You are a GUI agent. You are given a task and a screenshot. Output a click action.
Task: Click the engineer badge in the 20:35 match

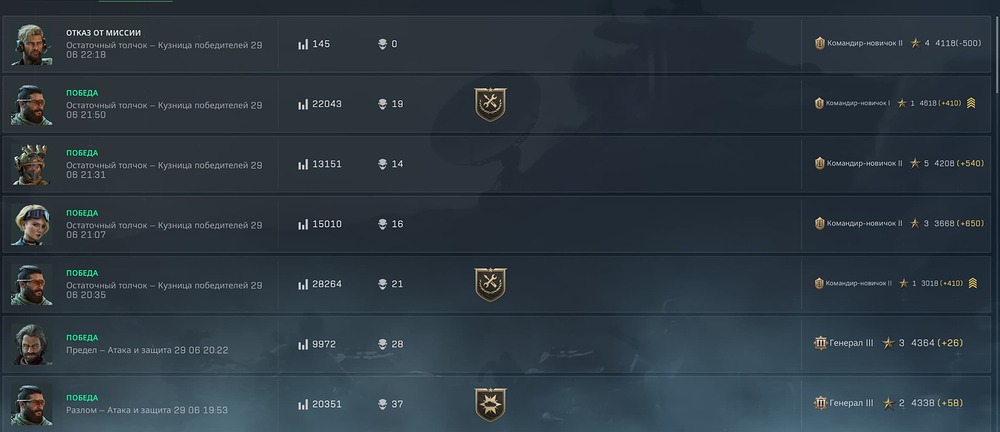coord(490,285)
